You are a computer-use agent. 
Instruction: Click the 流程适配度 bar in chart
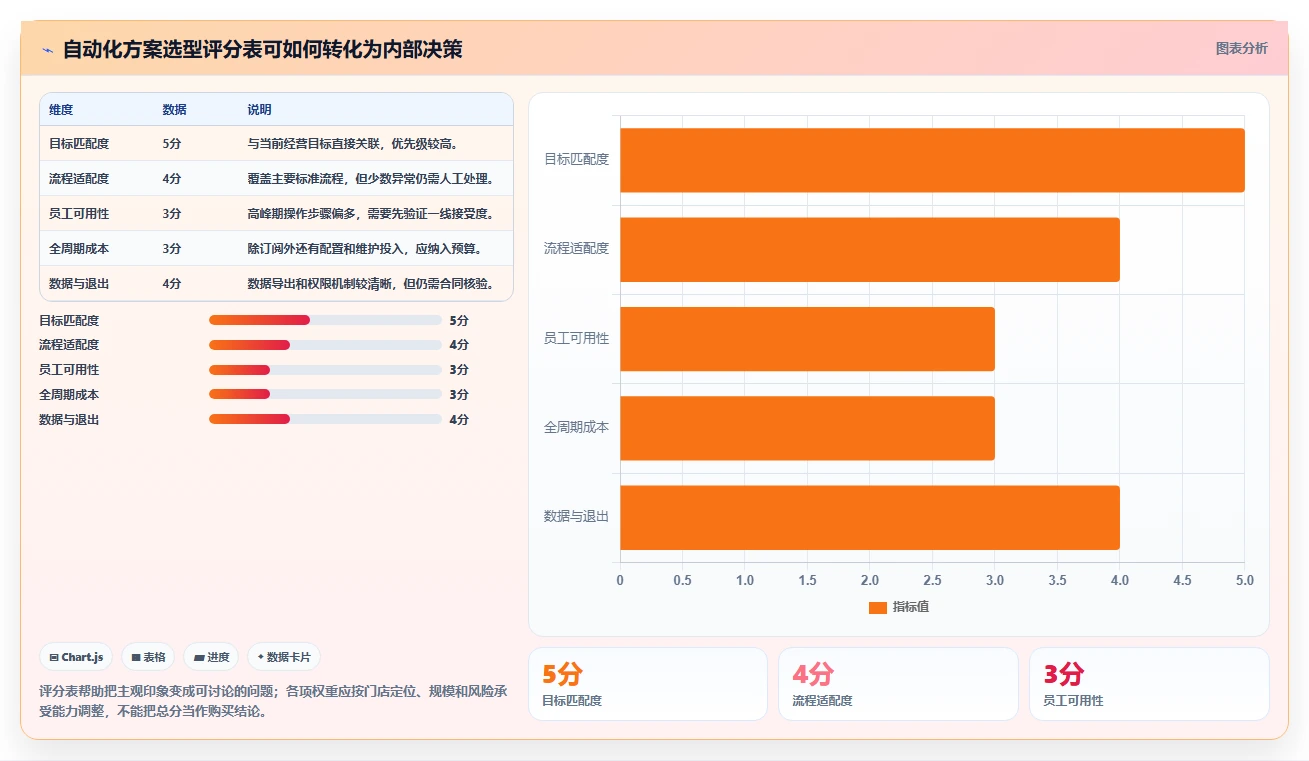[870, 249]
